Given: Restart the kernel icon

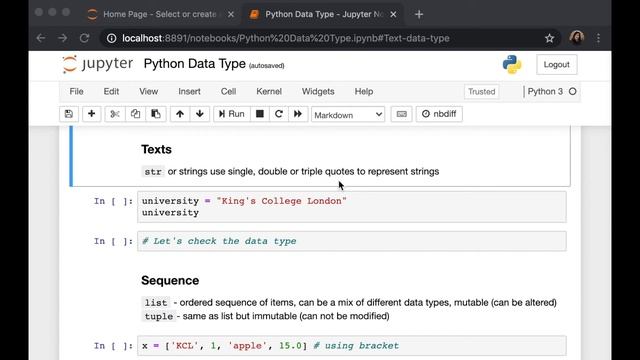Looking at the screenshot, I should pos(279,114).
